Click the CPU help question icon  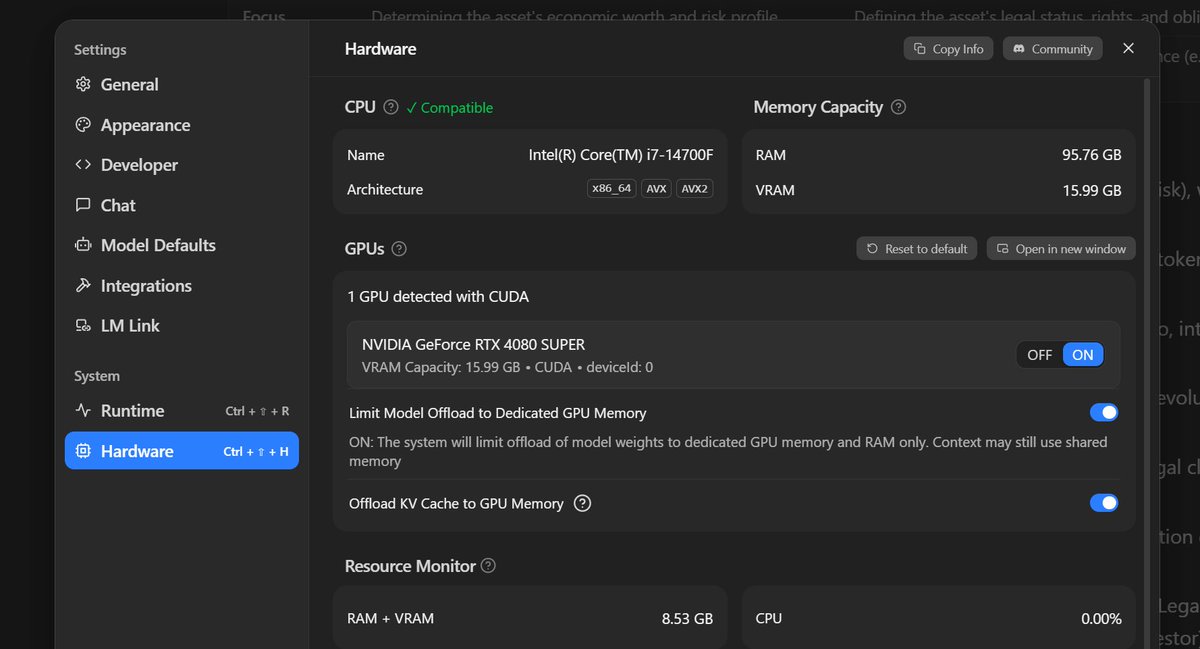pyautogui.click(x=391, y=107)
